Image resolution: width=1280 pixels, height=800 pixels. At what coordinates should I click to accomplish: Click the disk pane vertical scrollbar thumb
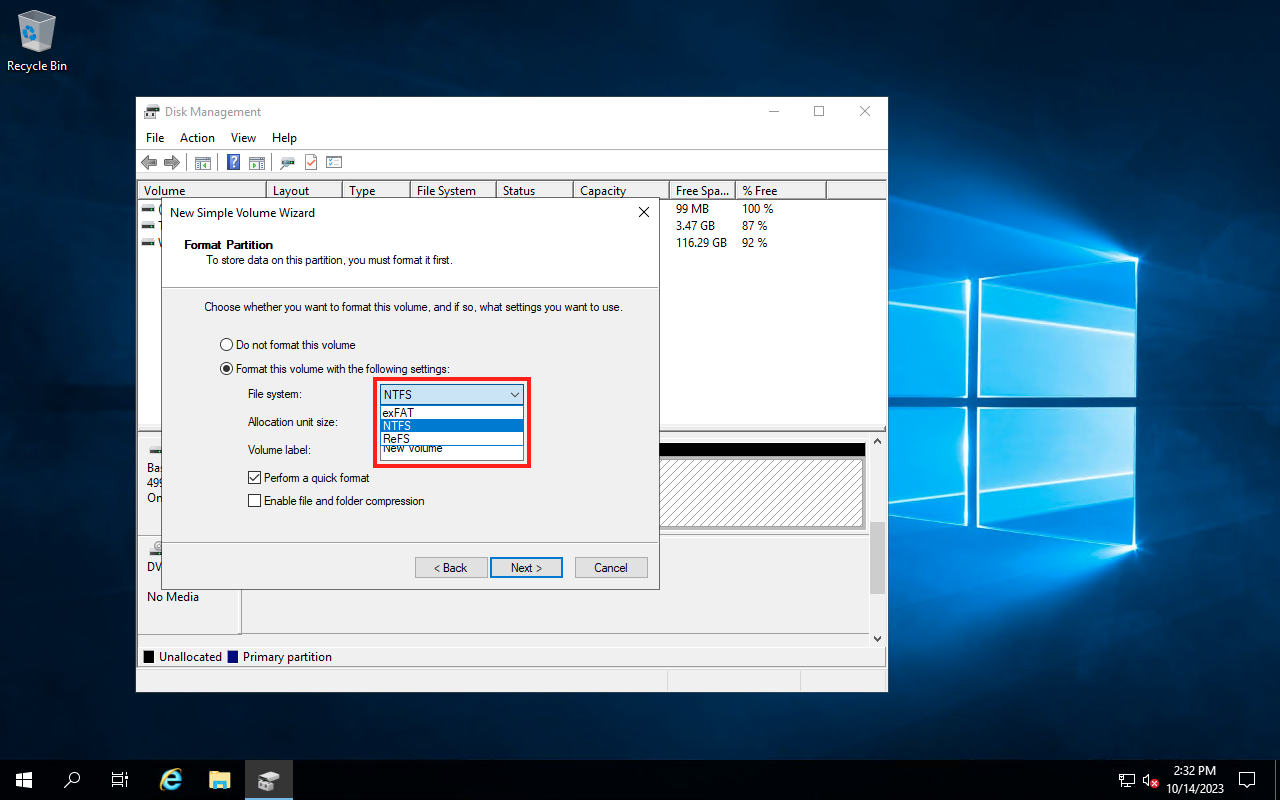click(877, 558)
